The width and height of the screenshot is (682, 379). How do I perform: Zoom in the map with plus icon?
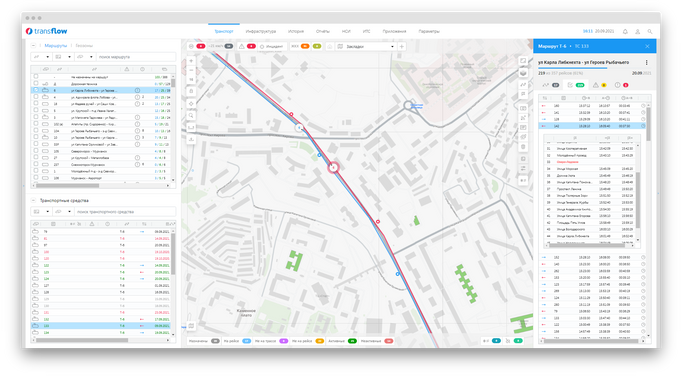point(191,61)
